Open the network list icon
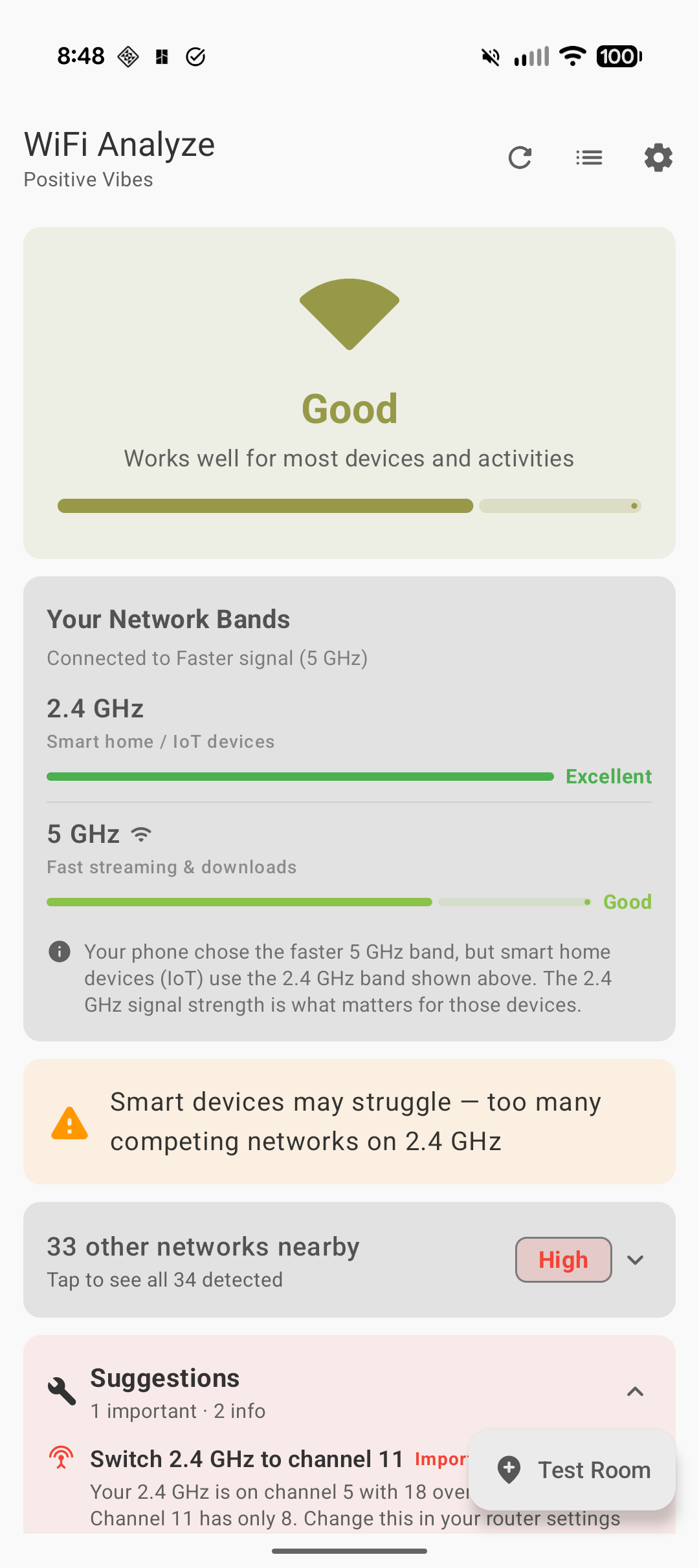This screenshot has height=1568, width=699. pyautogui.click(x=589, y=158)
